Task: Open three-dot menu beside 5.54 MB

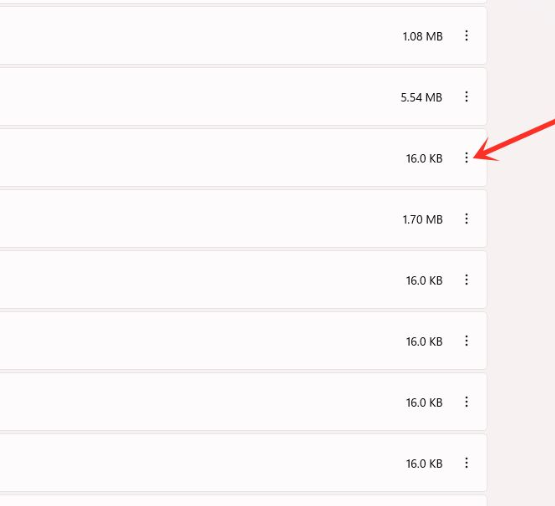Action: pos(466,97)
